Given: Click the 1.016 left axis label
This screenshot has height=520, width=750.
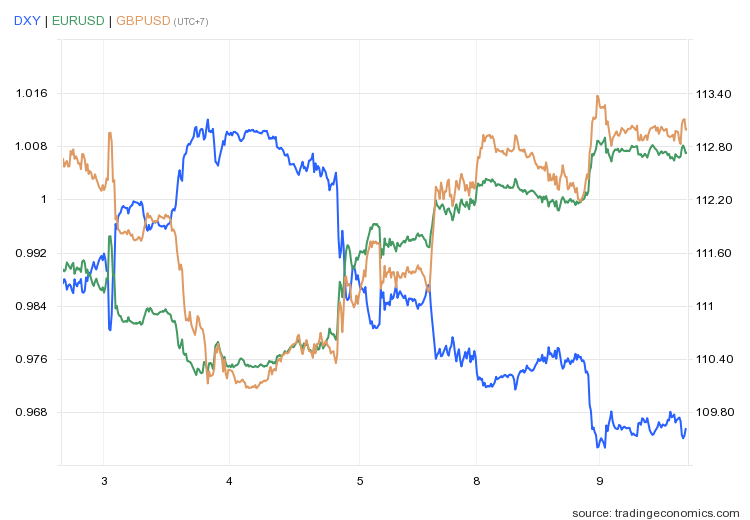Looking at the screenshot, I should coord(32,93).
